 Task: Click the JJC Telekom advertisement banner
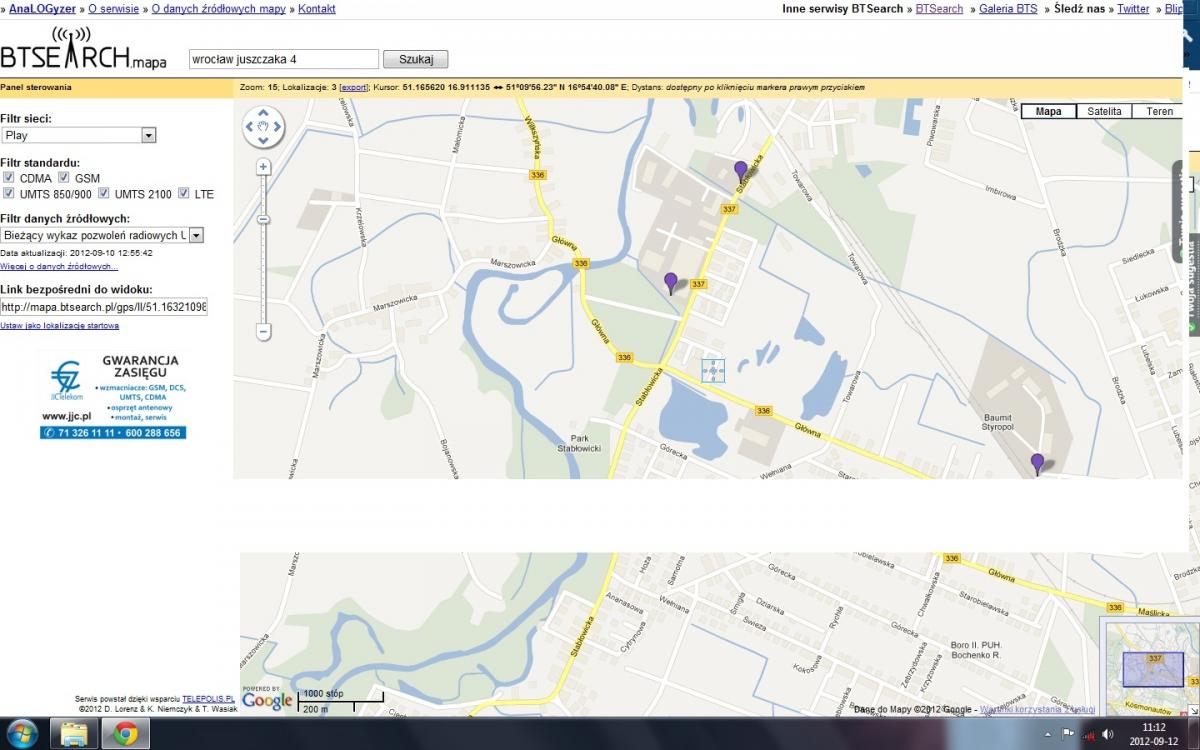click(113, 395)
